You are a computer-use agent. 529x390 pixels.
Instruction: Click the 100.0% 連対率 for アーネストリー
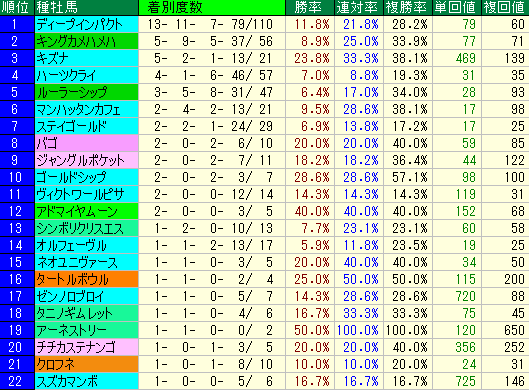point(359,330)
